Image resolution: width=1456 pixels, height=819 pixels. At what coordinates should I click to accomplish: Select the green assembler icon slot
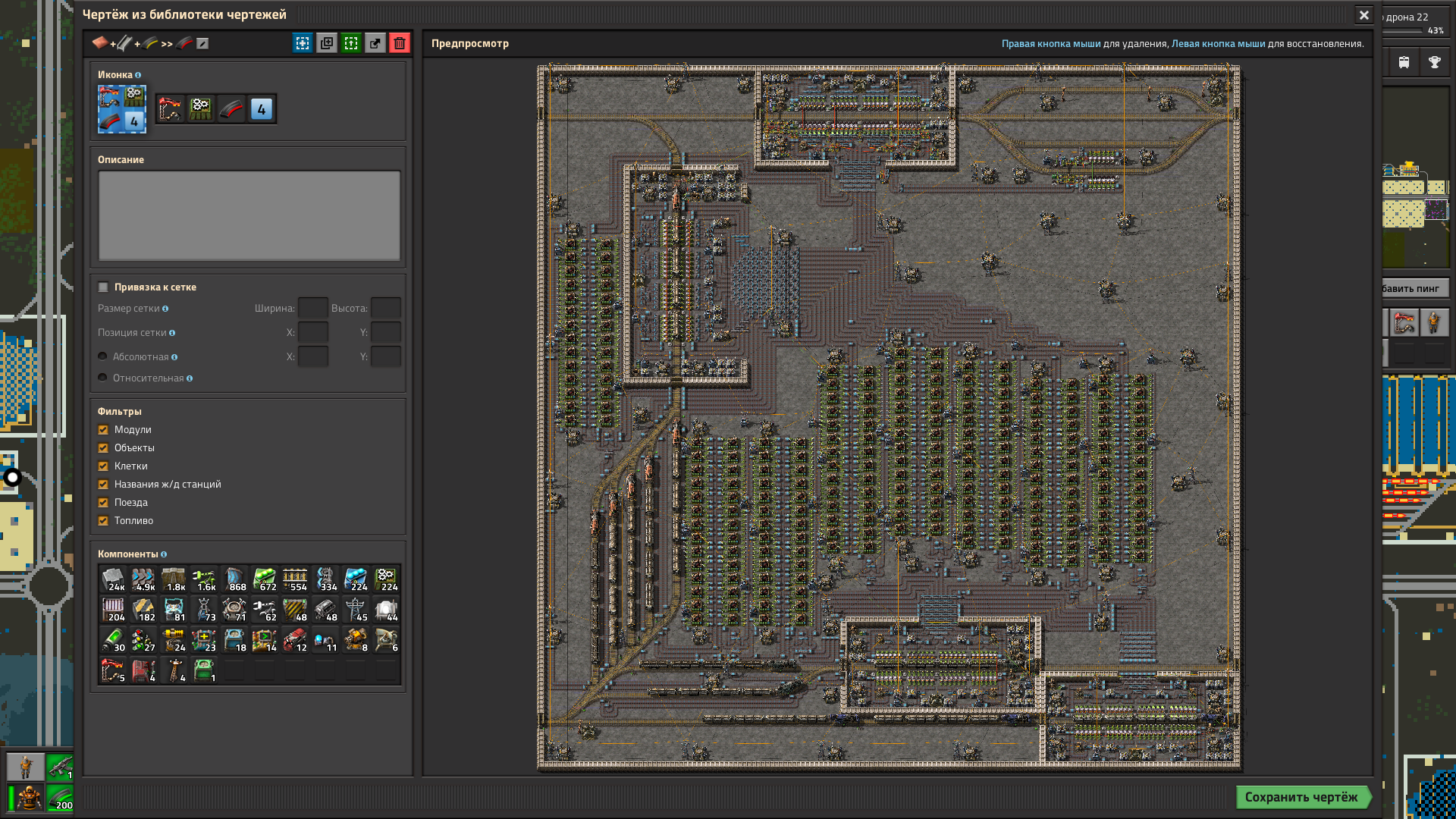[x=201, y=109]
